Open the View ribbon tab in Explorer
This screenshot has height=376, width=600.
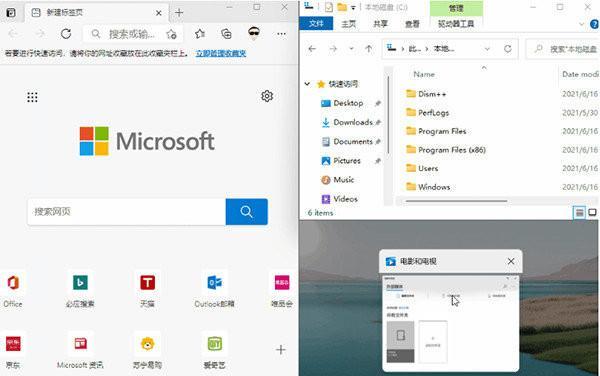(x=412, y=24)
